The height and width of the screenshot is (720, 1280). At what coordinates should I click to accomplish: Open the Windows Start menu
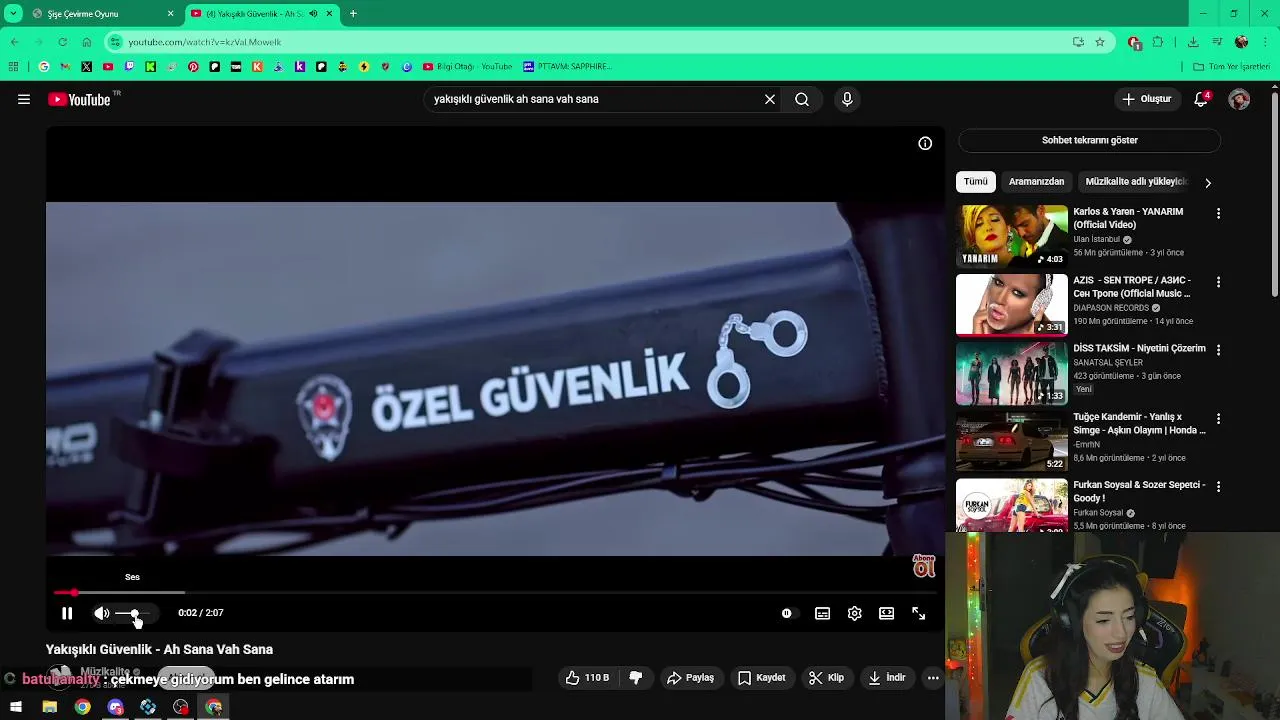pyautogui.click(x=16, y=707)
